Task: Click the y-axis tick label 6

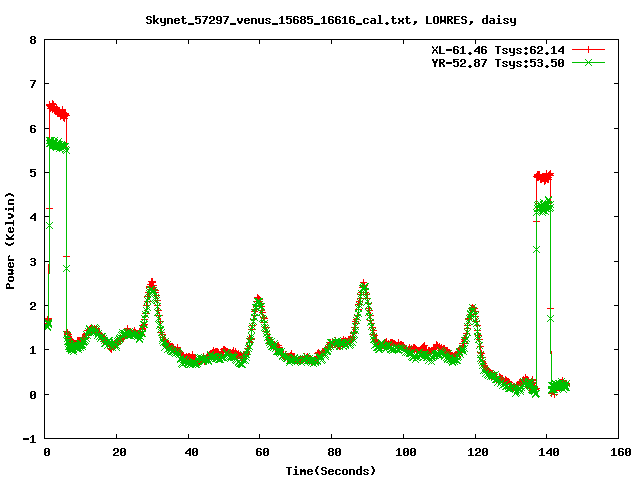Action: (33, 129)
